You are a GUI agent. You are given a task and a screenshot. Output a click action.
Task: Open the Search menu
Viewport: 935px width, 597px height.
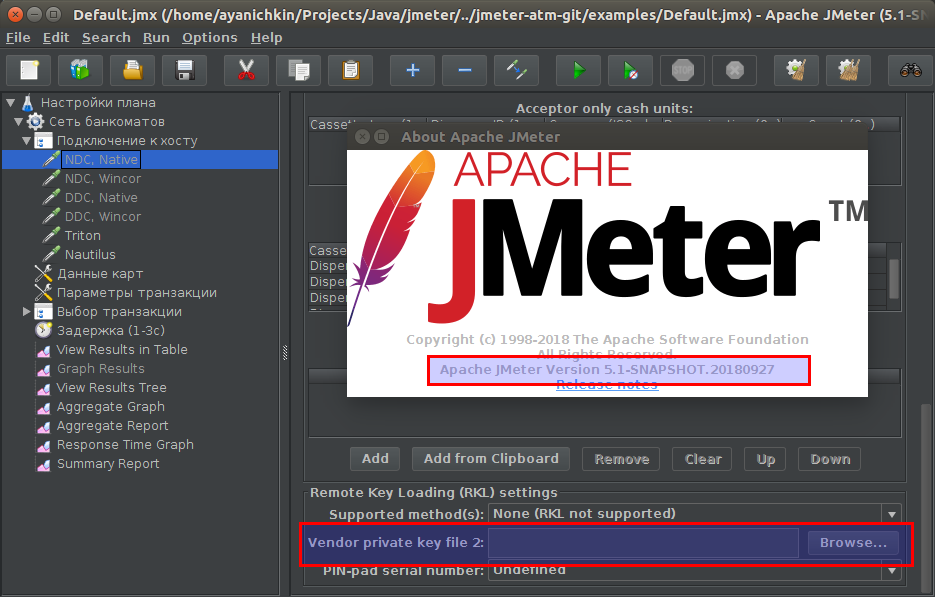pos(106,38)
